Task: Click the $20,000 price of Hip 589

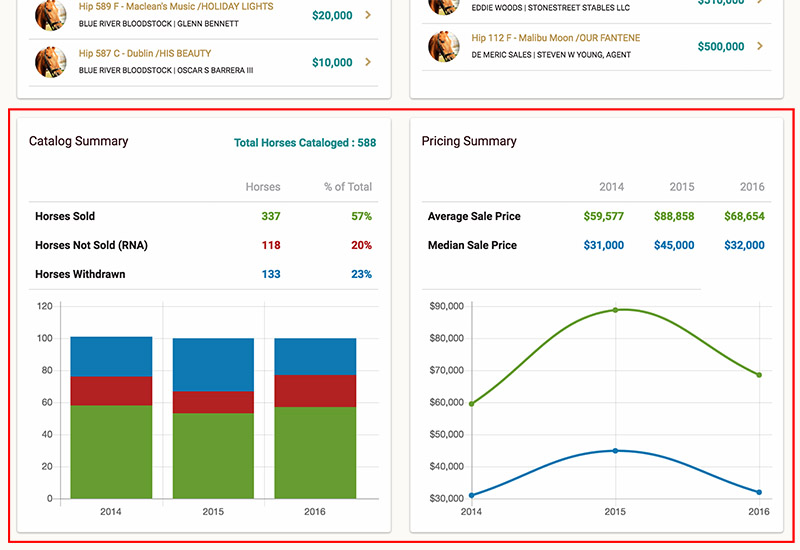Action: [x=332, y=15]
